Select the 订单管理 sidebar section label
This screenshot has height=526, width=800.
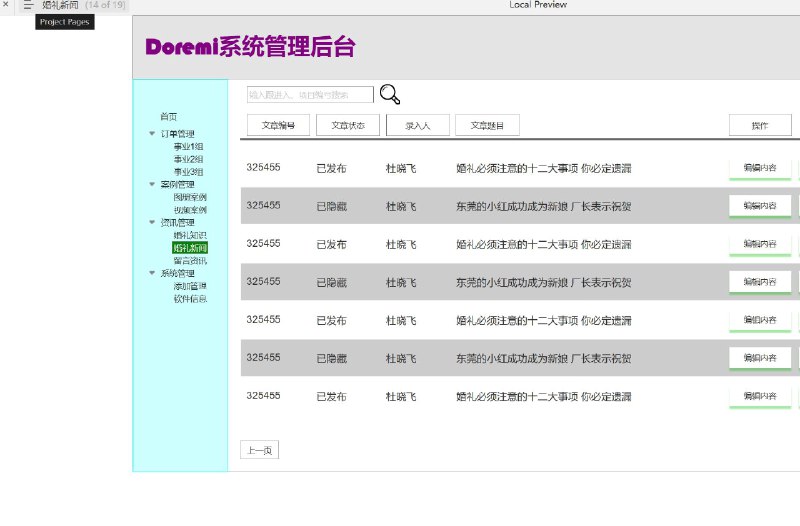coord(178,134)
